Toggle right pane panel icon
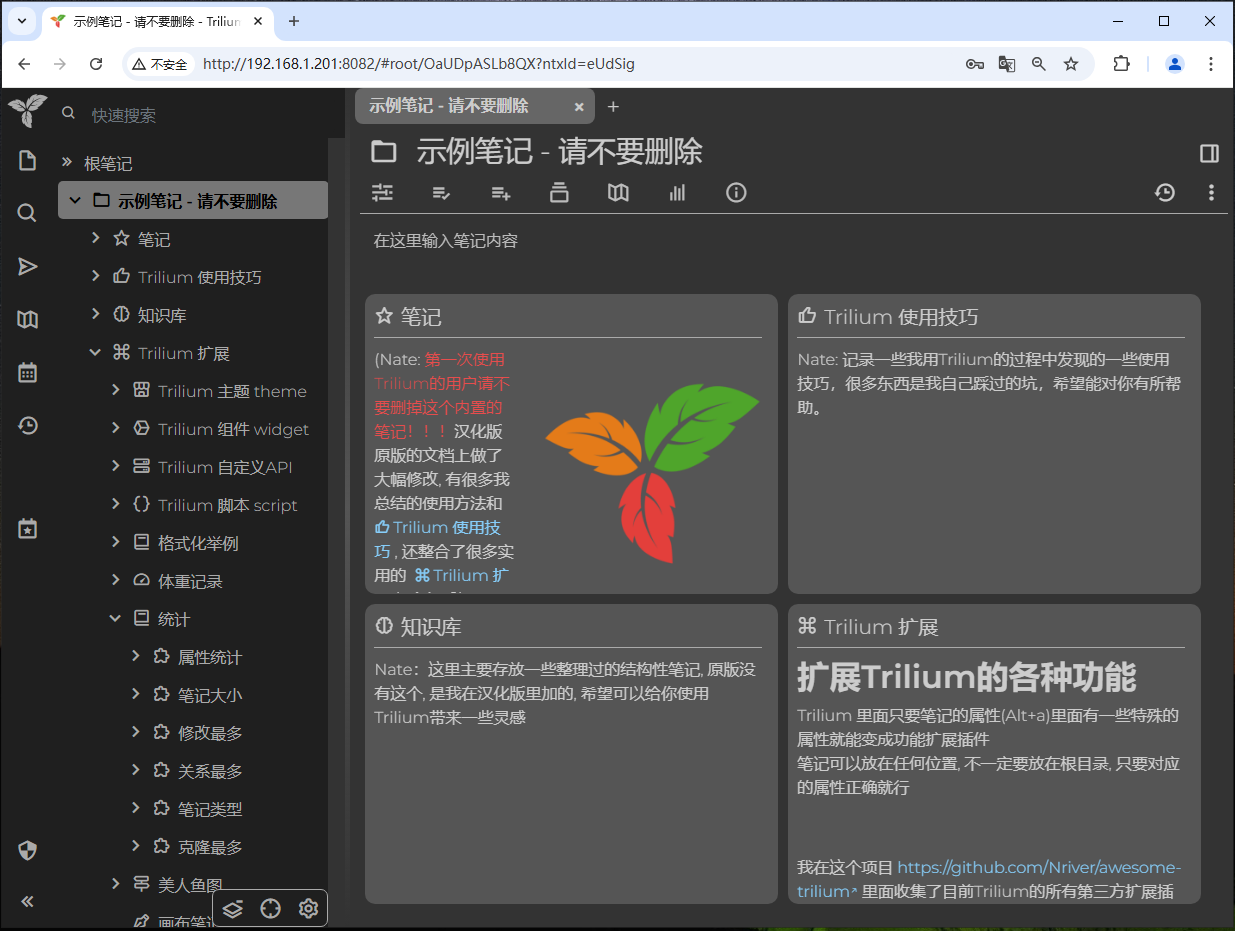This screenshot has height=931, width=1235. pyautogui.click(x=1209, y=153)
